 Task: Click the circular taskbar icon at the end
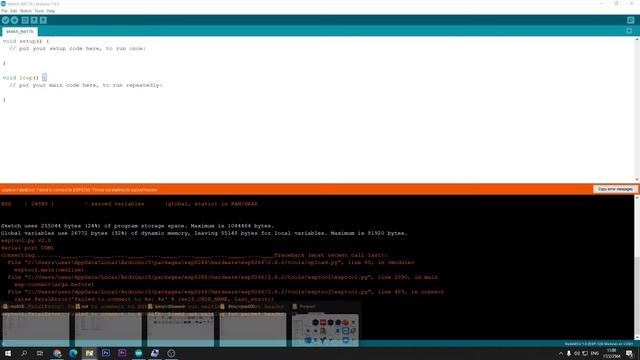point(171,353)
